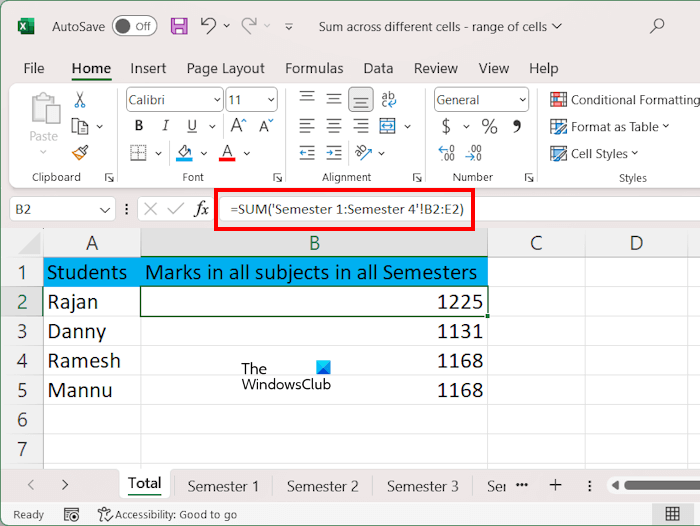700x526 pixels.
Task: Click the formula bar input
Action: pyautogui.click(x=459, y=209)
